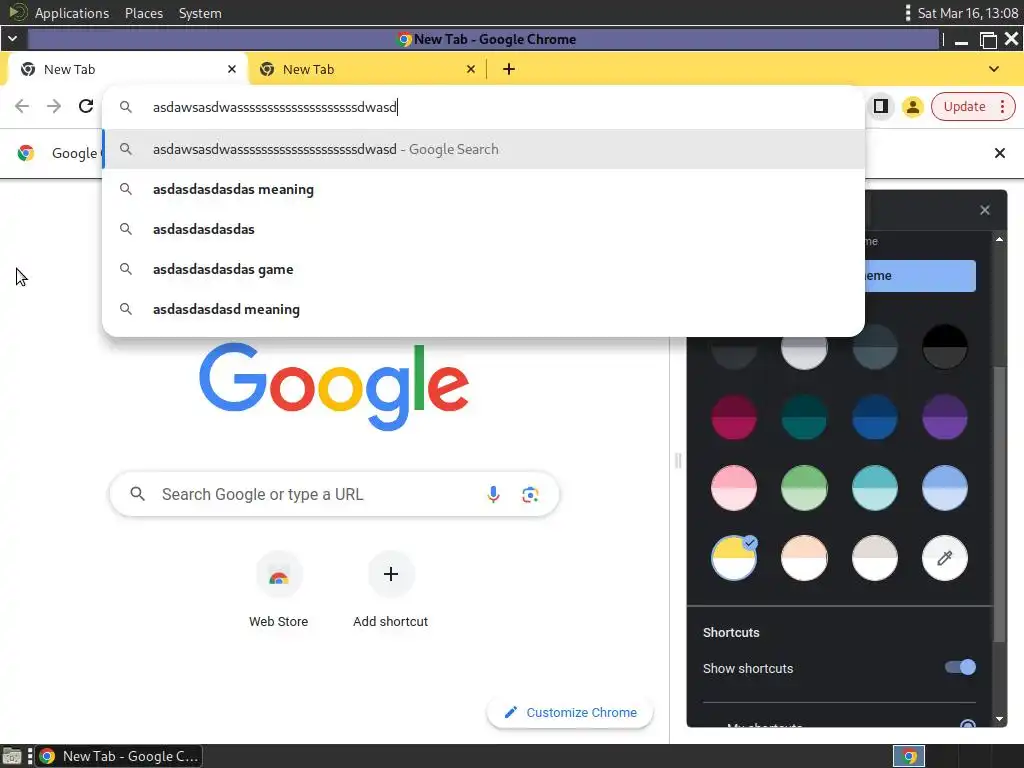Select the light green theme swatch
The image size is (1024, 768).
click(804, 488)
